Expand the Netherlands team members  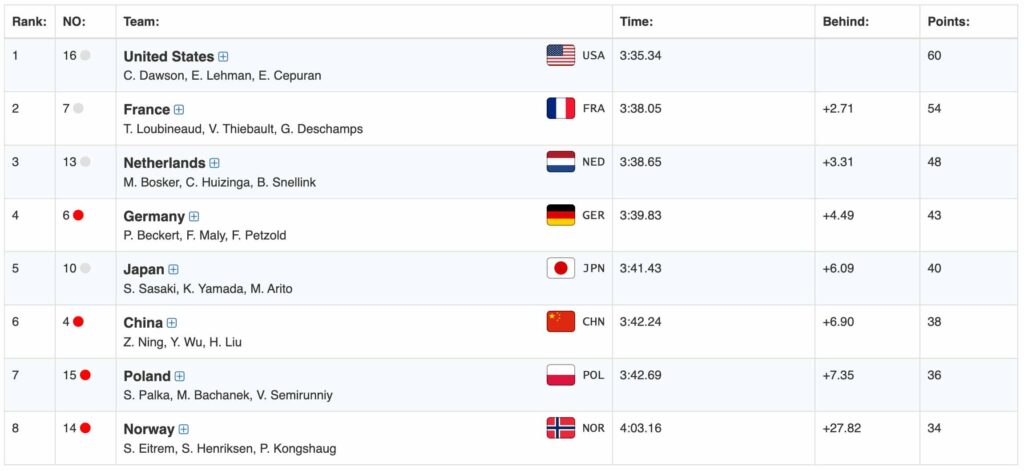tap(214, 163)
